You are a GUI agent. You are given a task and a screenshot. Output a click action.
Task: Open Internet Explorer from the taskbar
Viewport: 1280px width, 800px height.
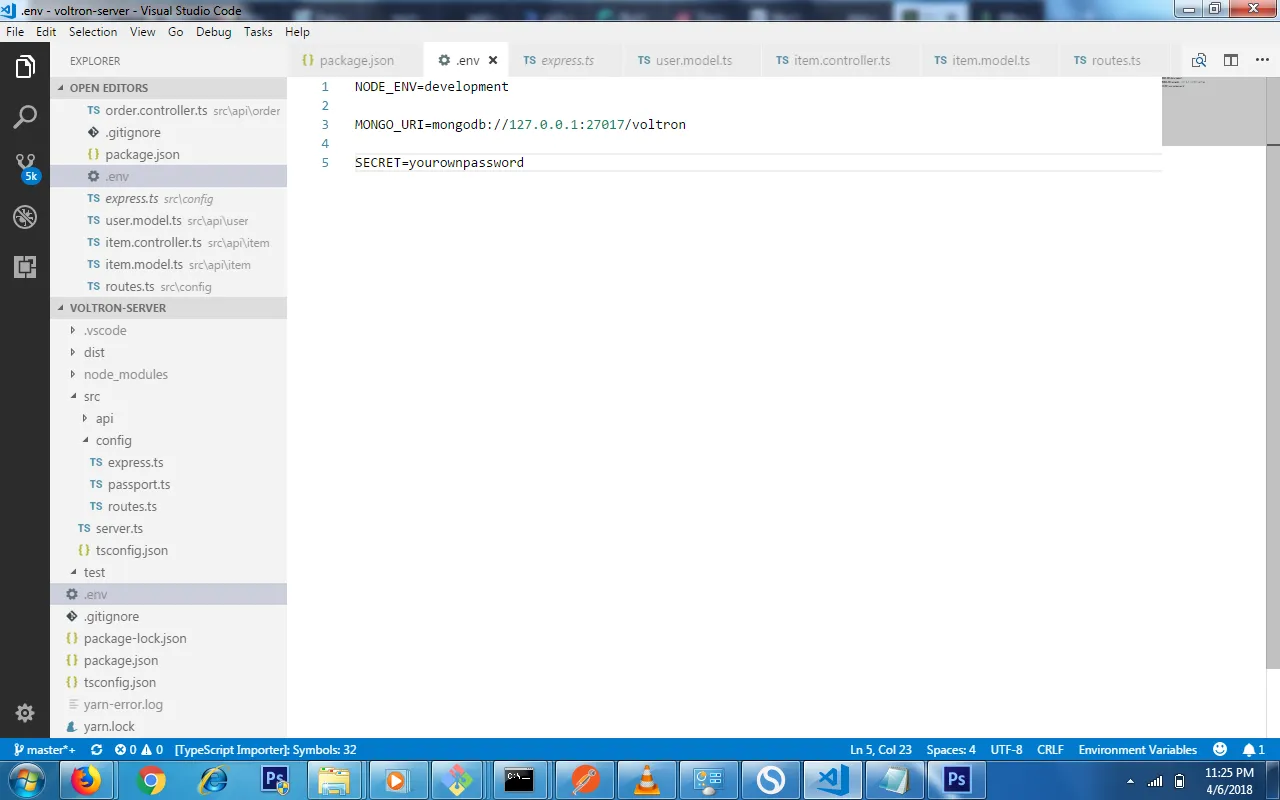213,780
